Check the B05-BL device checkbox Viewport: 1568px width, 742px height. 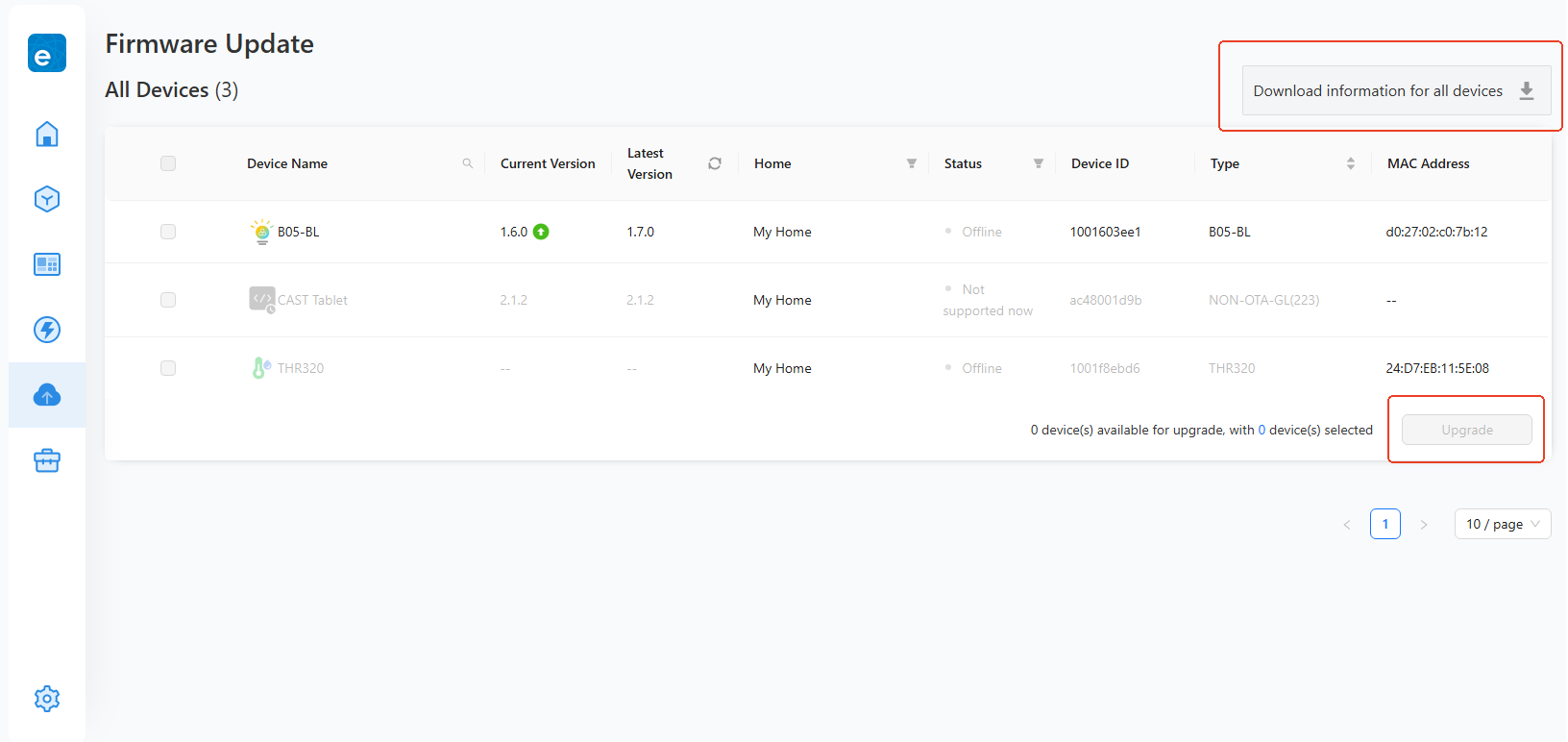(x=168, y=232)
